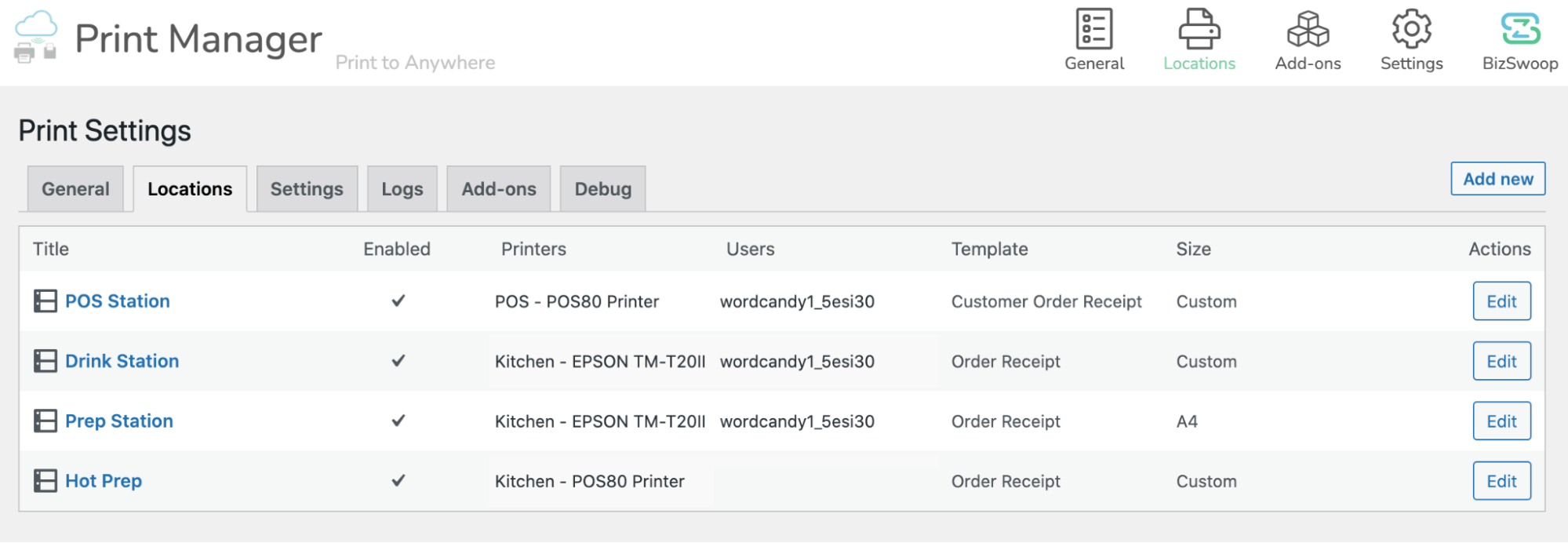Viewport: 1568px width, 543px height.
Task: Click the Hot Prep row icon
Action: (45, 481)
